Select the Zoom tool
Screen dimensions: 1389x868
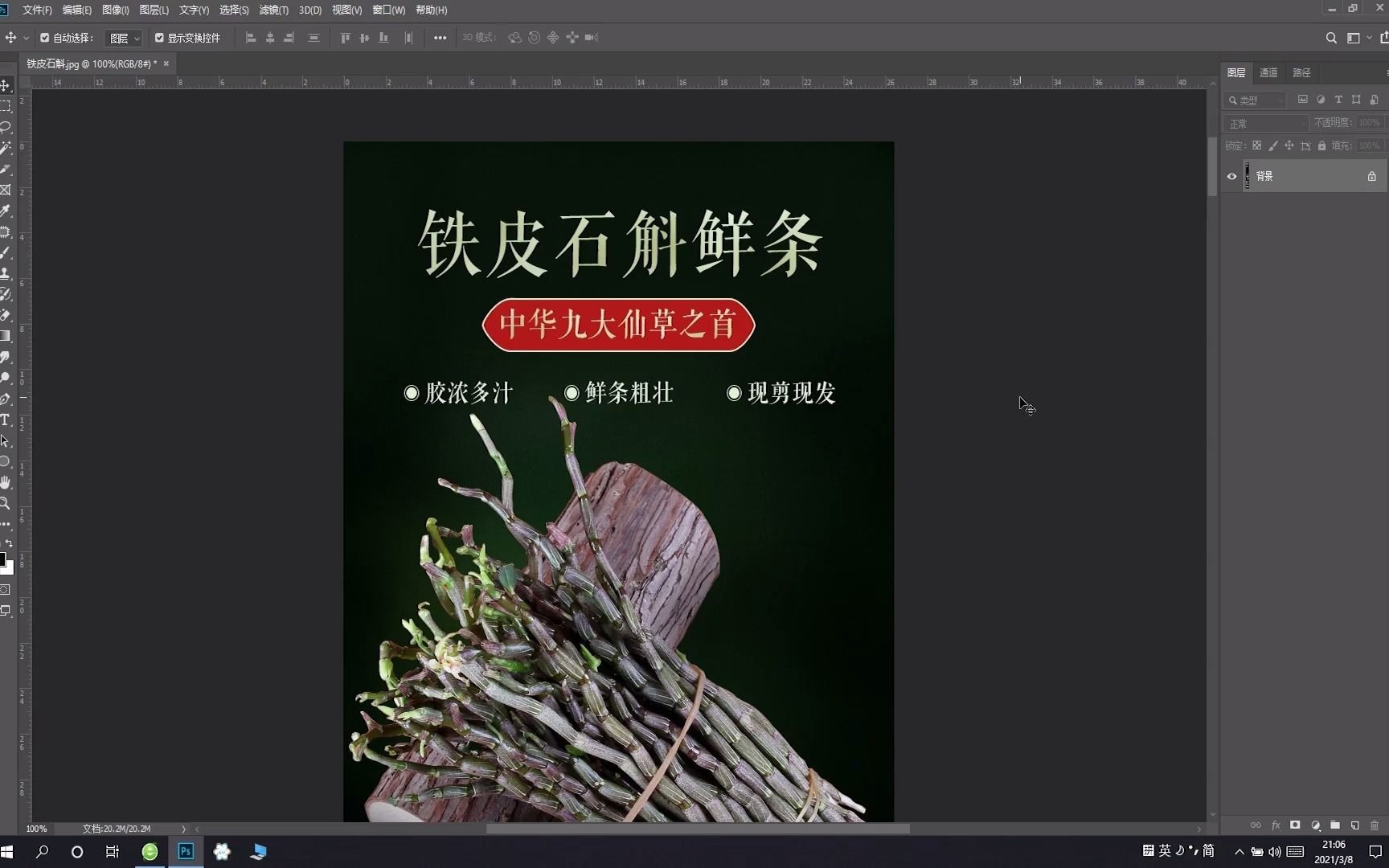6,504
